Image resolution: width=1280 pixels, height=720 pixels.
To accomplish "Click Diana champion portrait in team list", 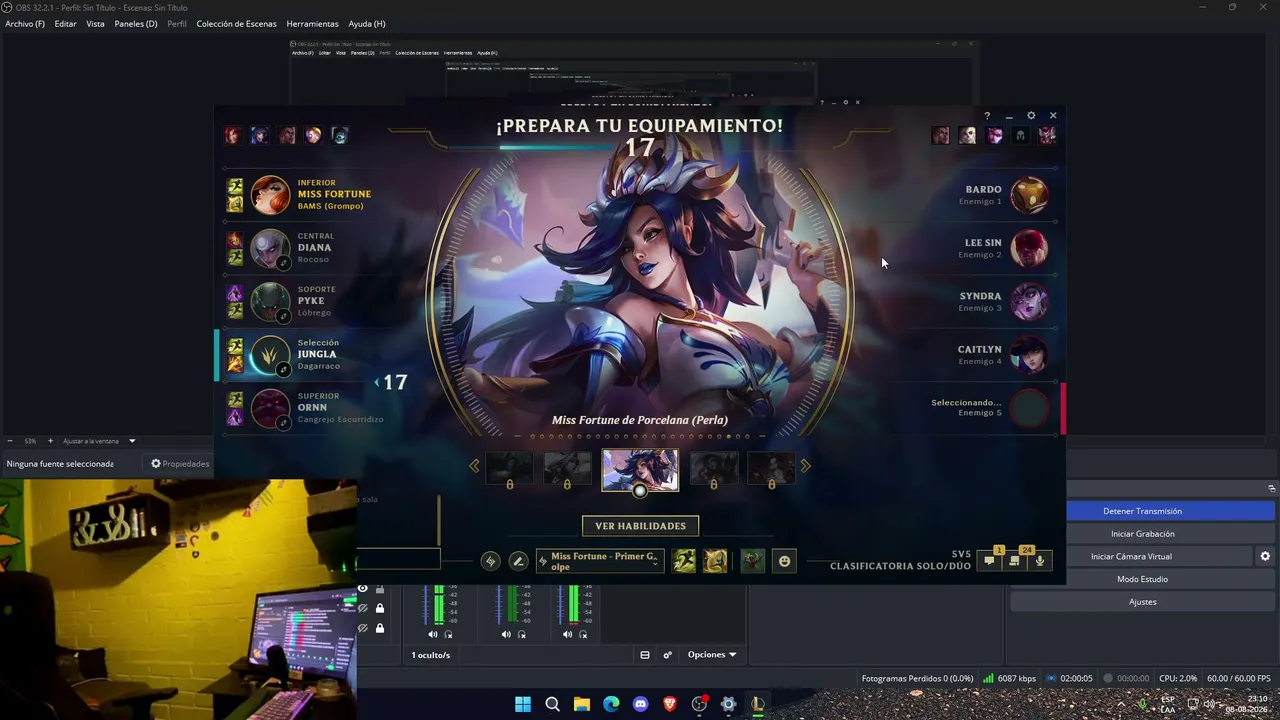I will tap(270, 248).
